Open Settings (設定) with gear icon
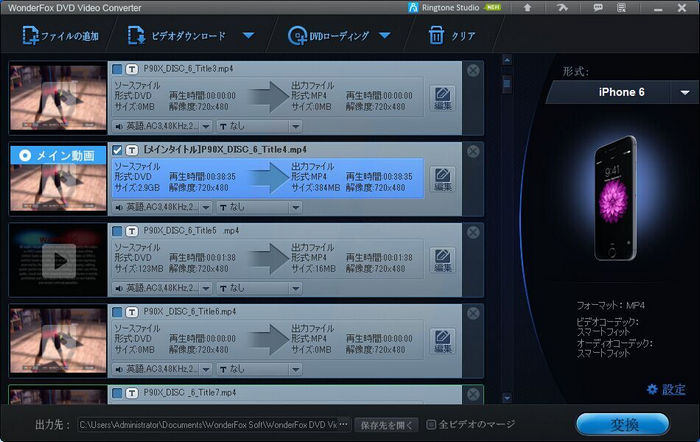 coord(666,389)
